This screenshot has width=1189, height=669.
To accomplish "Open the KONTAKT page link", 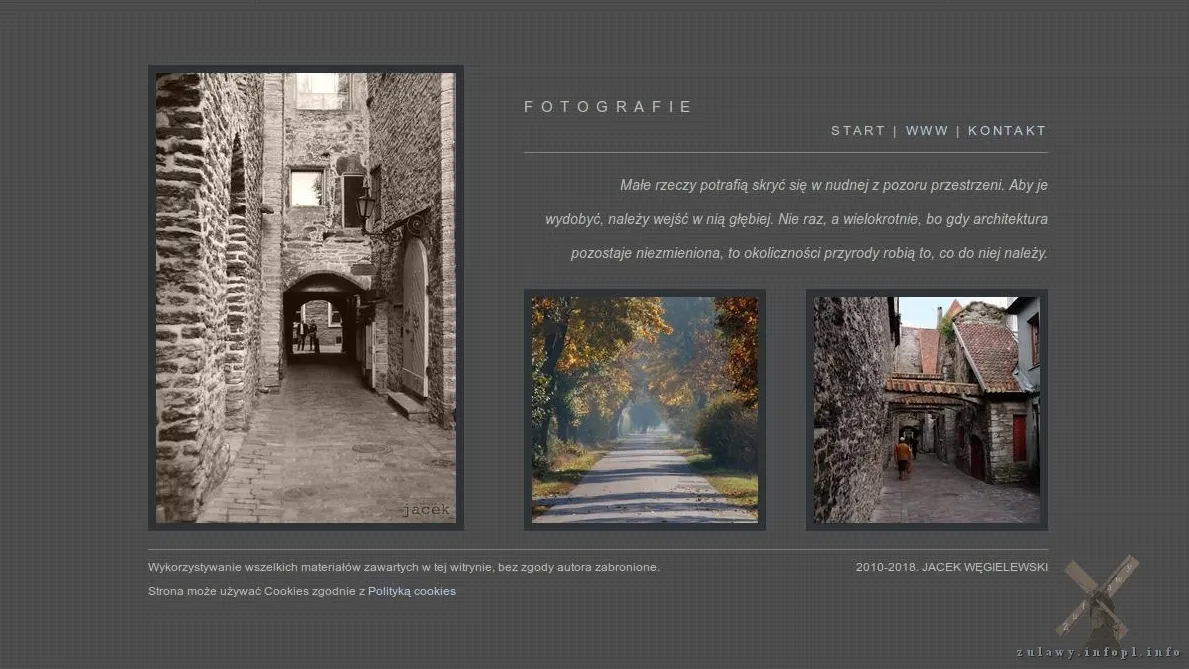I will [x=1006, y=131].
